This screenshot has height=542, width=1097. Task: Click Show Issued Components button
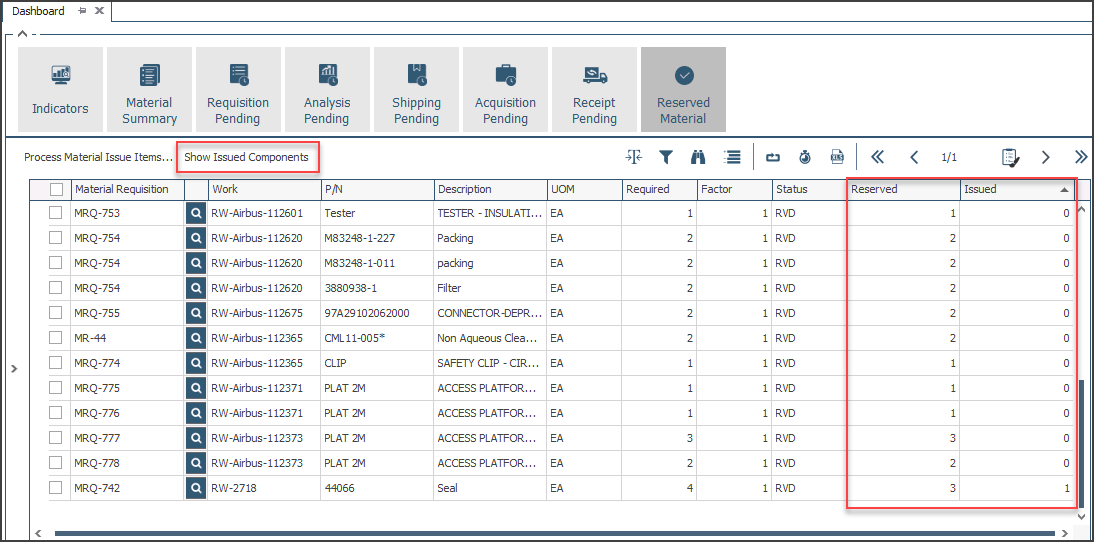[x=246, y=157]
